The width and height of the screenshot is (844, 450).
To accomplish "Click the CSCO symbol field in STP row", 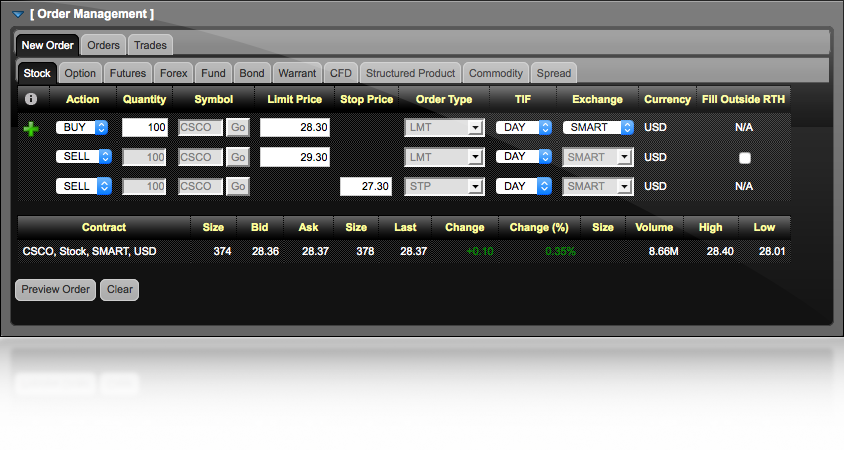I will click(x=200, y=186).
